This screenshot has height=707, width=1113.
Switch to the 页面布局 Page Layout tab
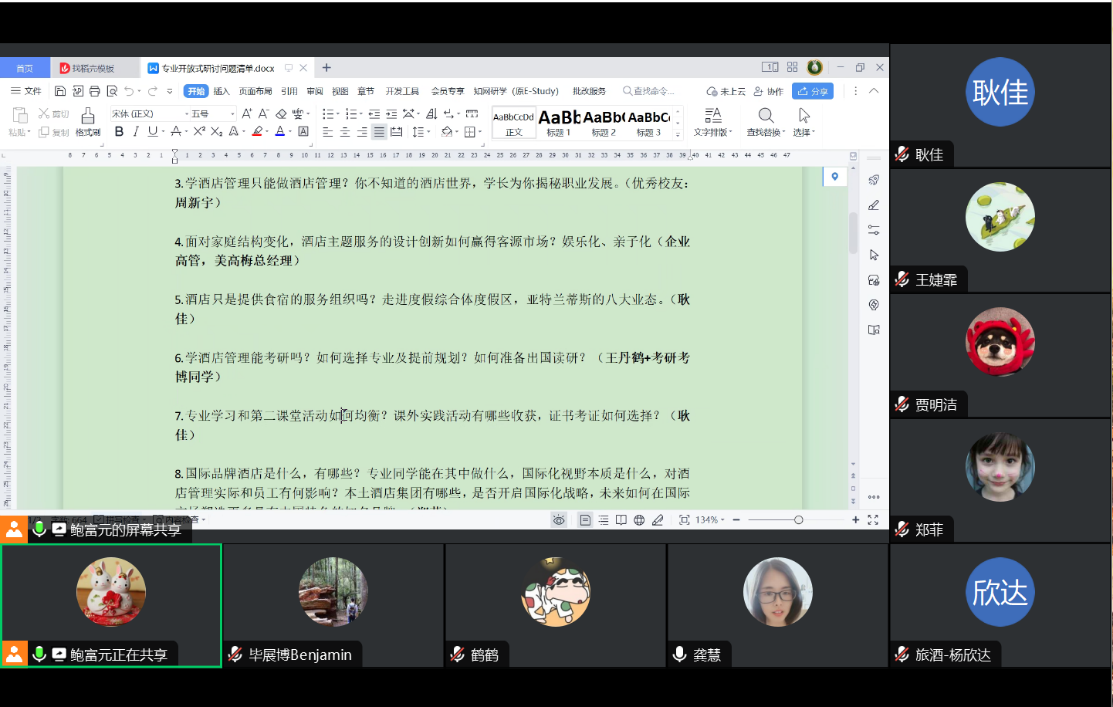click(256, 91)
